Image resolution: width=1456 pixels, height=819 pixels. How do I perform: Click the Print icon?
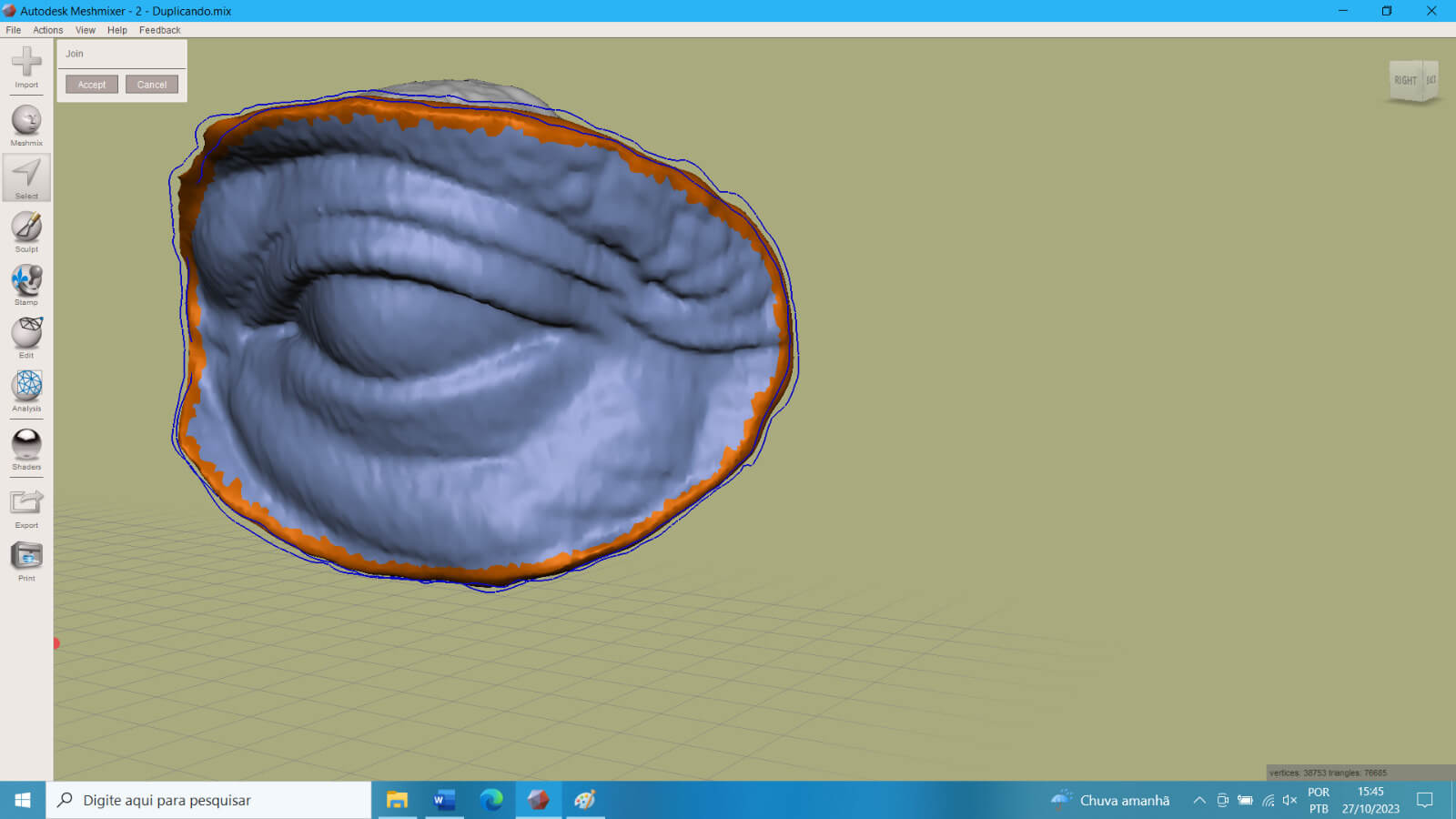coord(26,561)
